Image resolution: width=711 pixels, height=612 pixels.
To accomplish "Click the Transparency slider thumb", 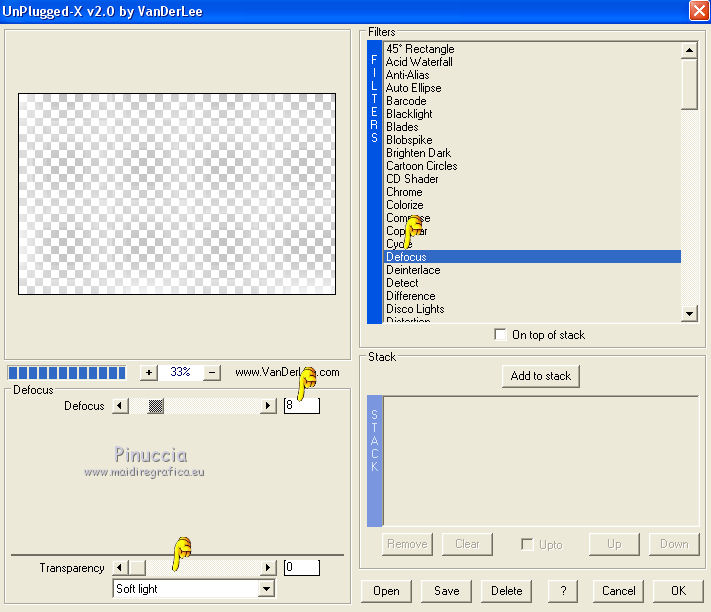I will pos(137,567).
